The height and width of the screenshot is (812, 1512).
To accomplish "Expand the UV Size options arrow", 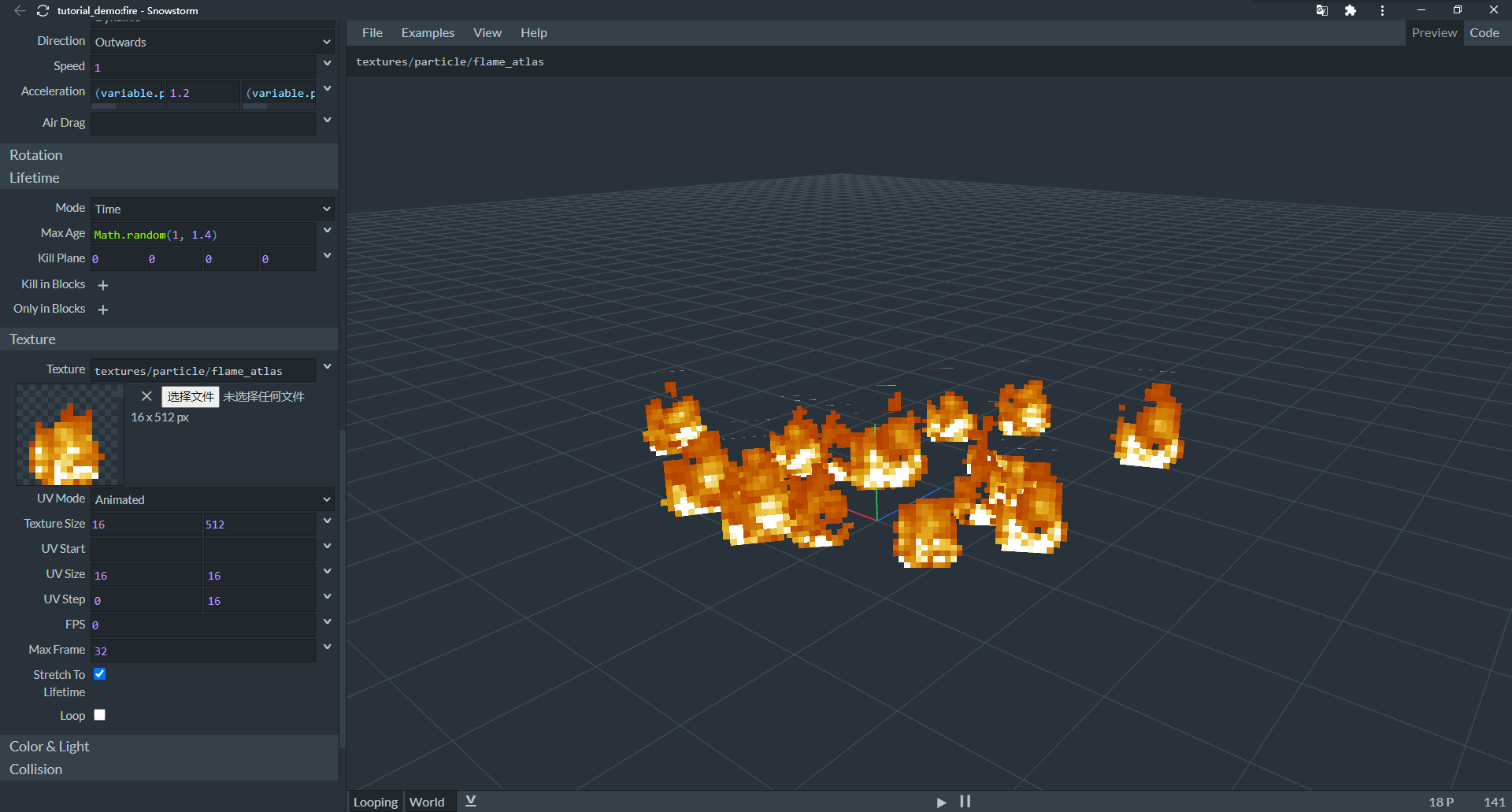I will [x=328, y=571].
